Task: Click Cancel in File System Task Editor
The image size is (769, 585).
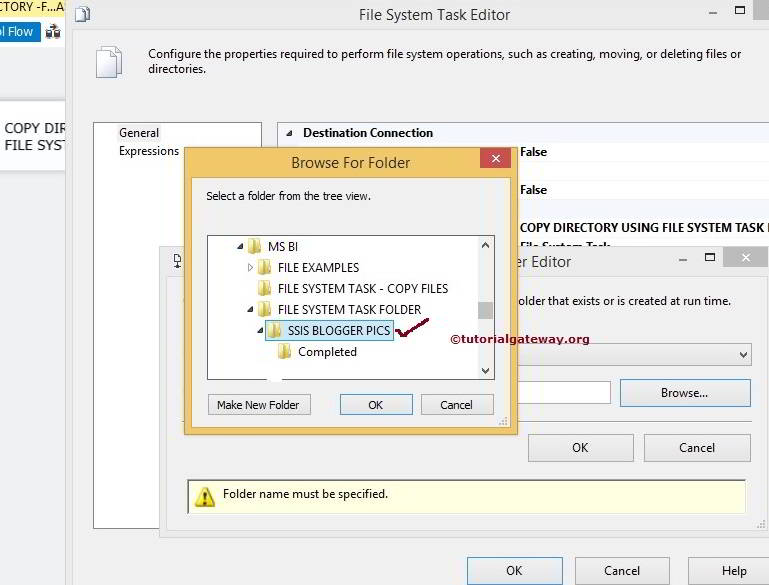Action: point(622,571)
